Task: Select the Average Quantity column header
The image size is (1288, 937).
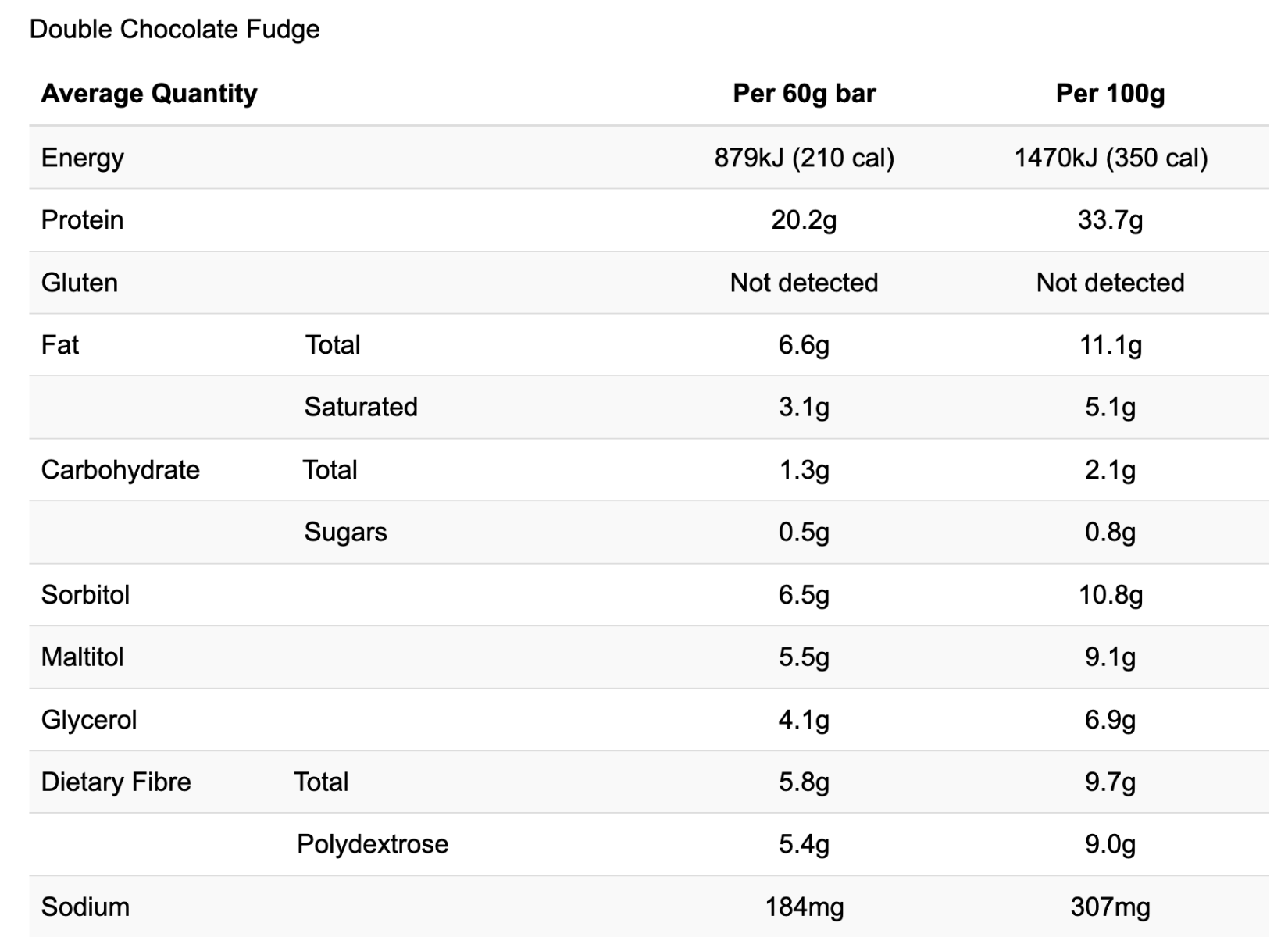Action: 149,94
